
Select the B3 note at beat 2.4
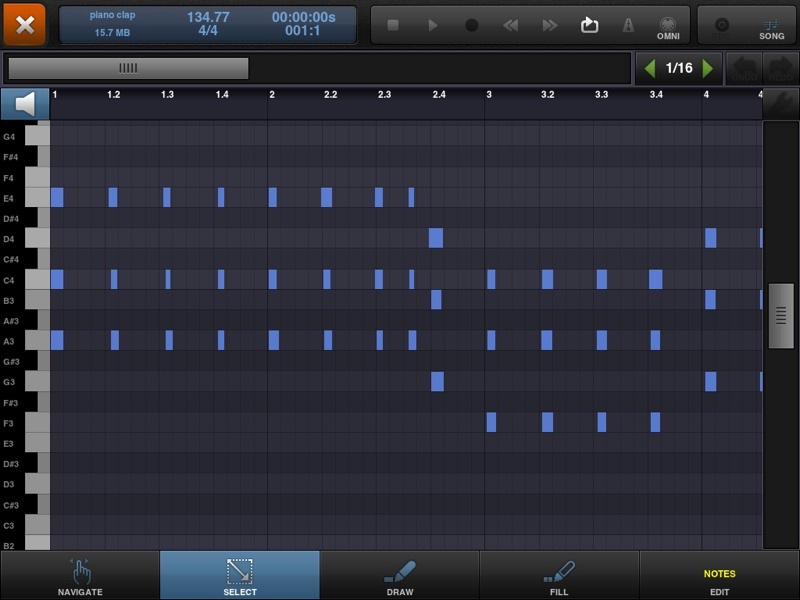[436, 300]
